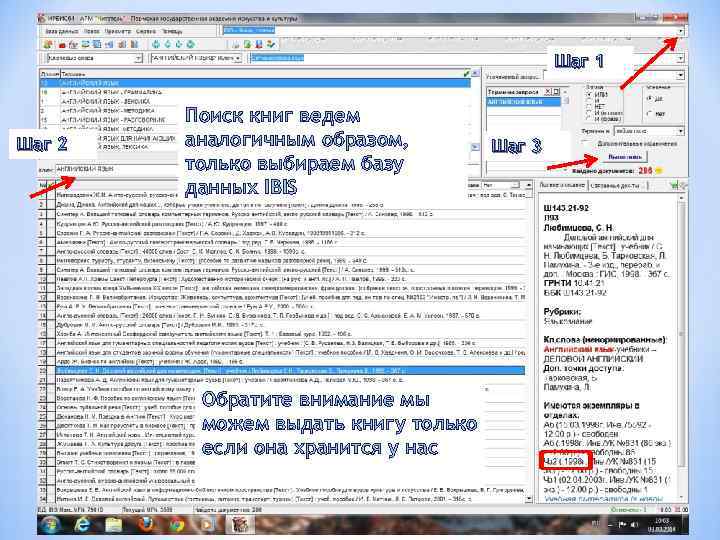Open the media player taskbar icon
The height and width of the screenshot is (540, 720).
pyautogui.click(x=208, y=524)
